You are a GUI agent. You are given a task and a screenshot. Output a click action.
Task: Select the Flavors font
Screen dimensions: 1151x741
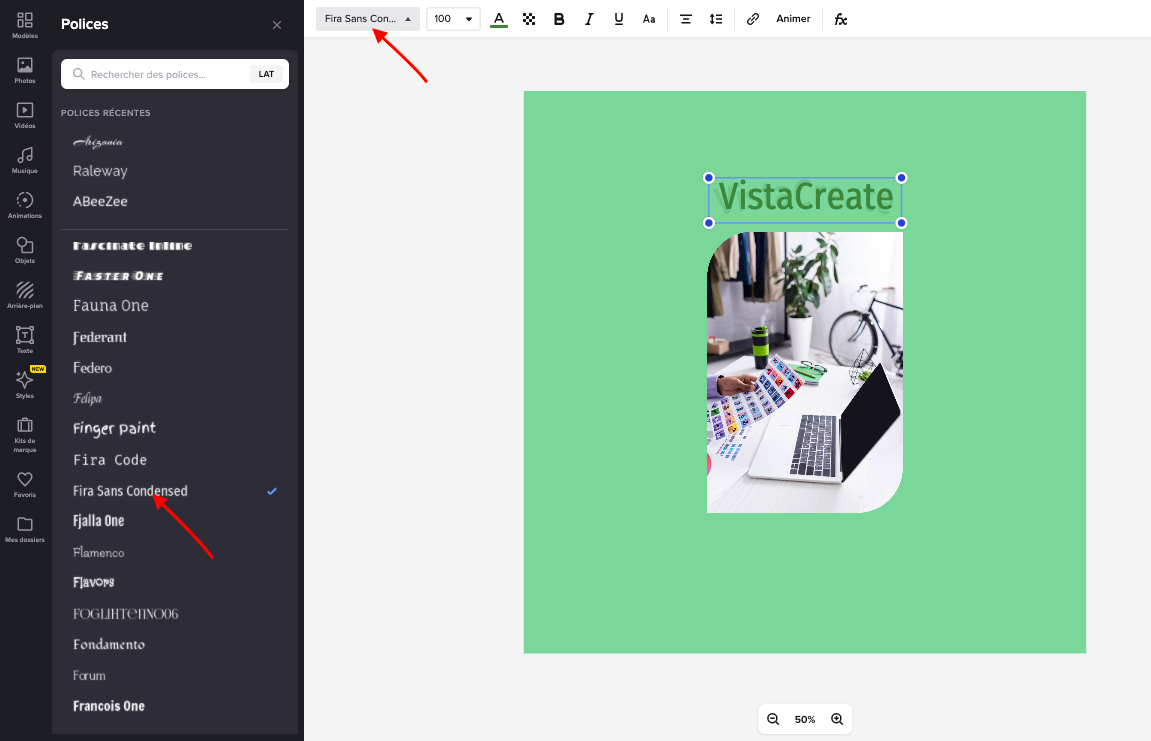click(93, 582)
